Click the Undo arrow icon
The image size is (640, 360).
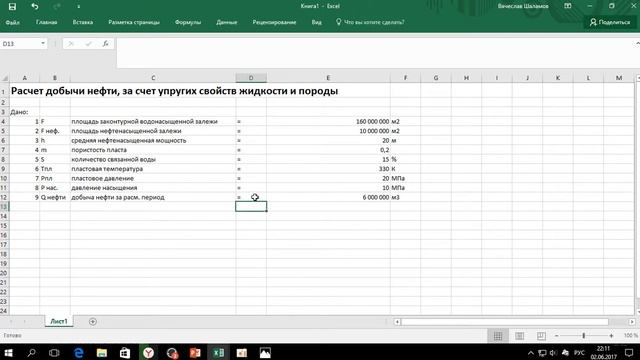click(x=35, y=6)
